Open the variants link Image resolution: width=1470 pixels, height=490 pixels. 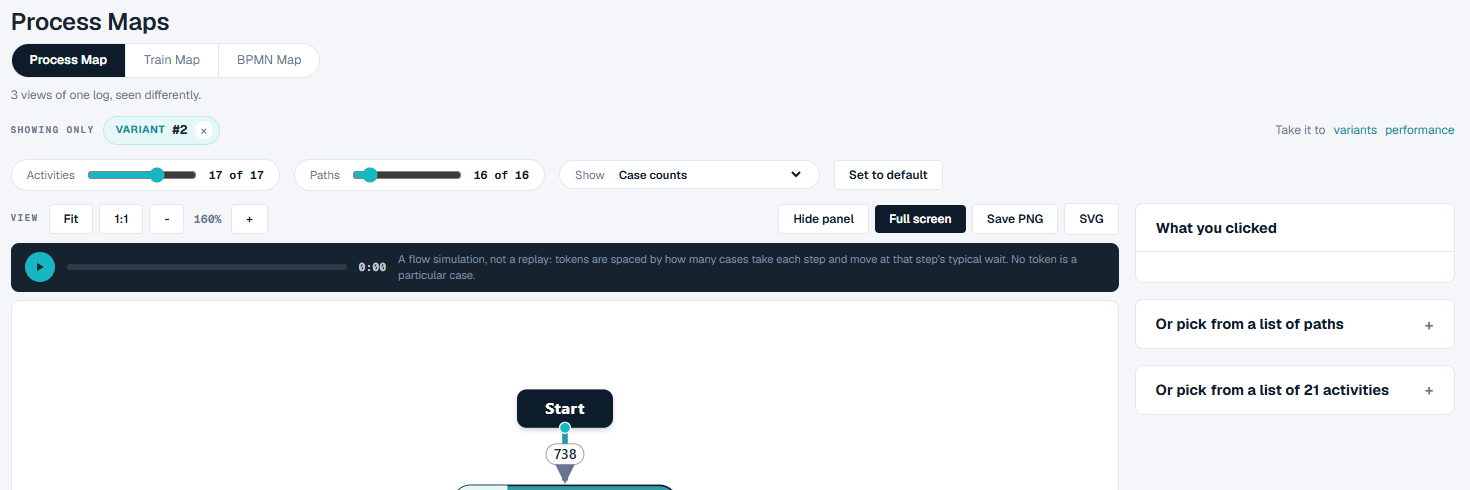1355,130
